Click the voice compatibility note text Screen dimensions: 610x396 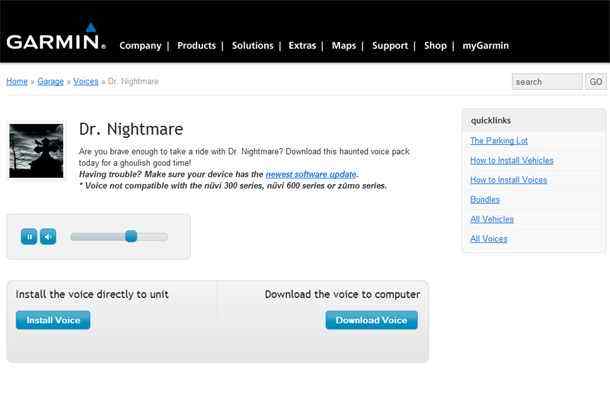[x=233, y=186]
